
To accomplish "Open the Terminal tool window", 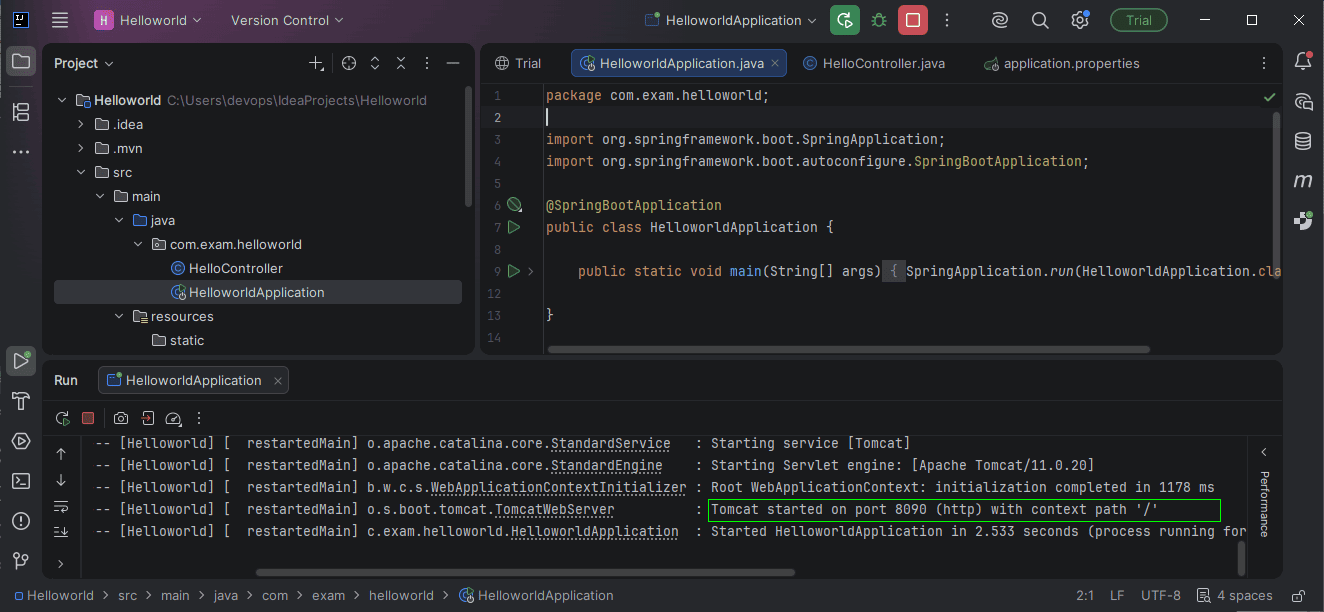I will [20, 480].
